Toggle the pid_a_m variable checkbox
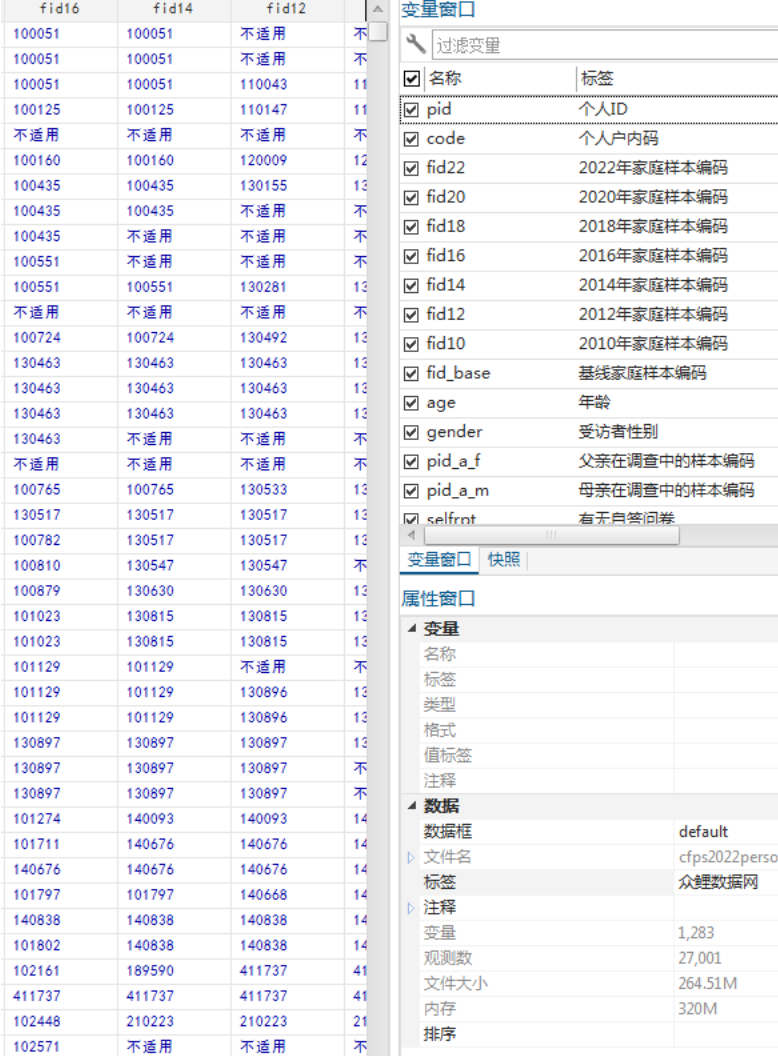 click(411, 491)
